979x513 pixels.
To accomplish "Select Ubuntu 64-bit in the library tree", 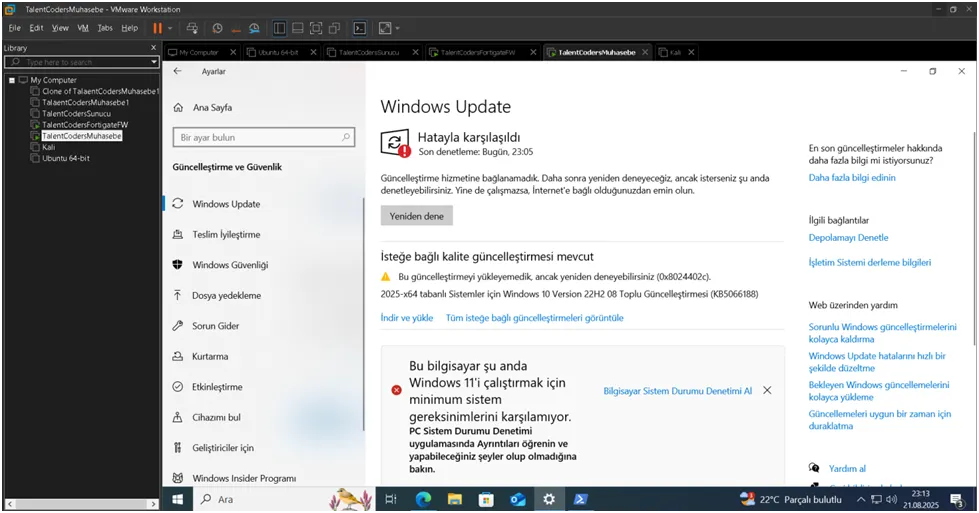I will [66, 159].
